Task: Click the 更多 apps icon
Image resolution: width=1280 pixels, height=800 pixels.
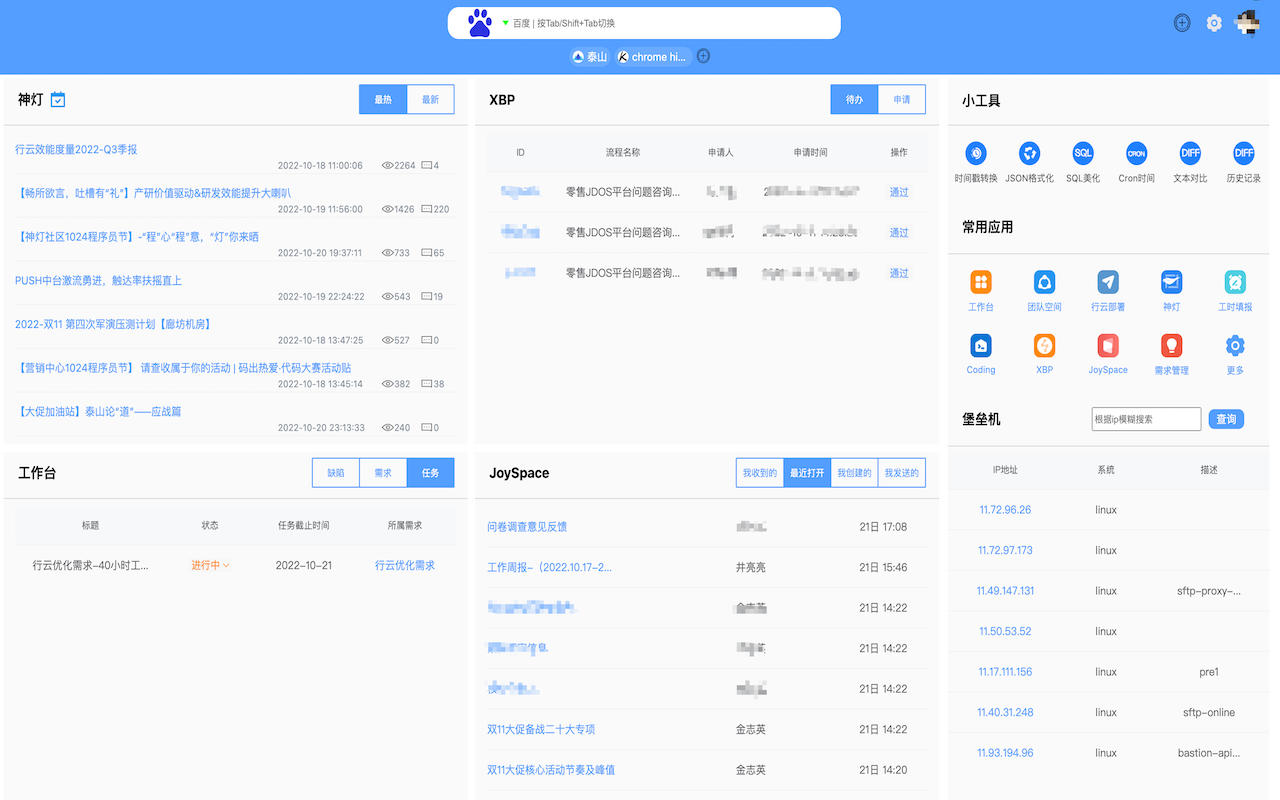Action: 1234,352
